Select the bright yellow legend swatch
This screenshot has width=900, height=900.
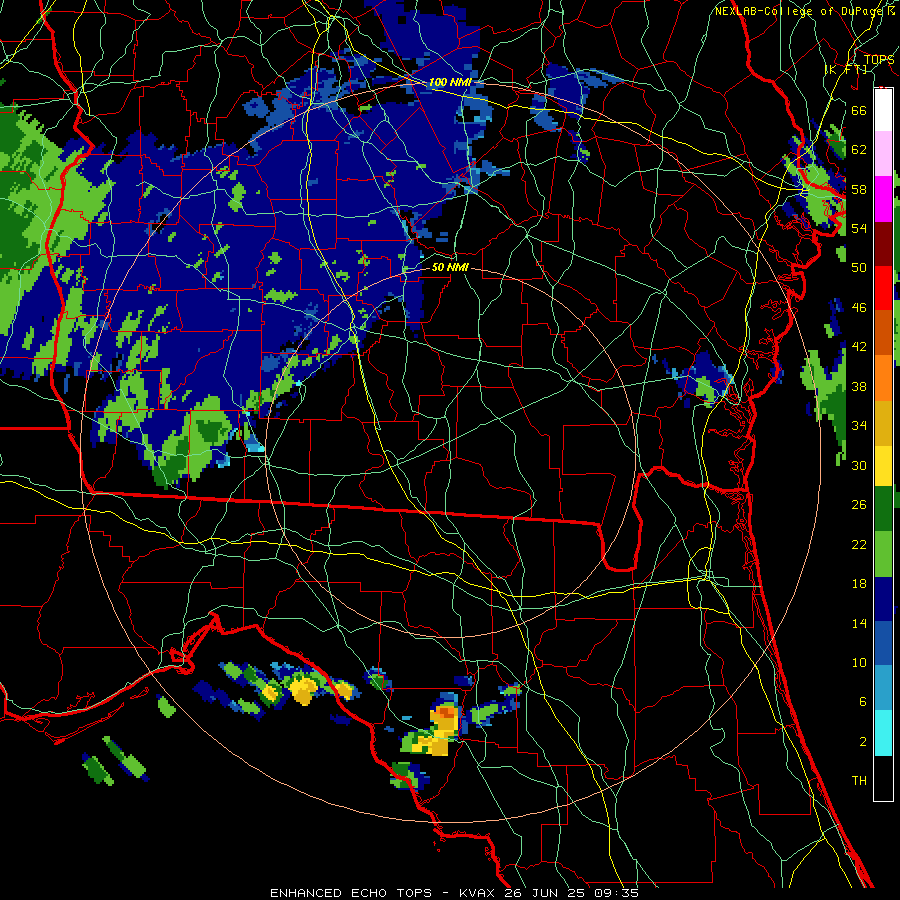[x=883, y=465]
